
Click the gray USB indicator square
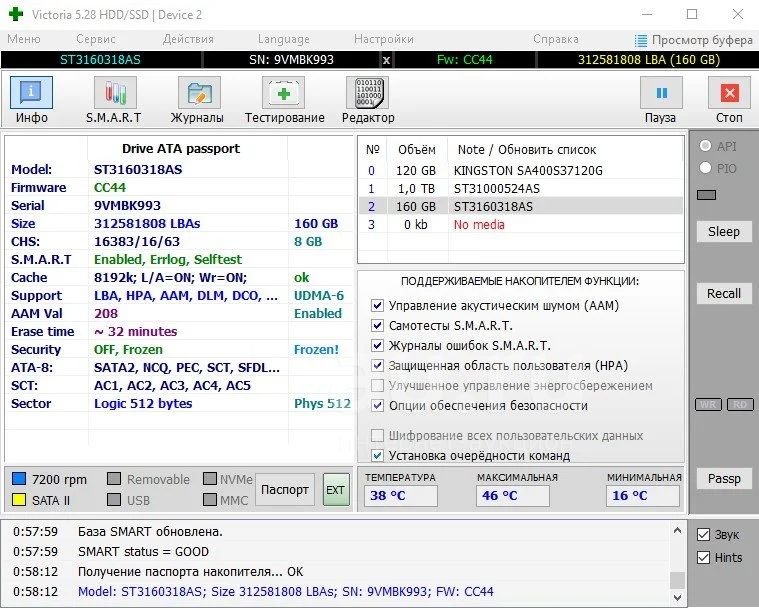point(114,500)
